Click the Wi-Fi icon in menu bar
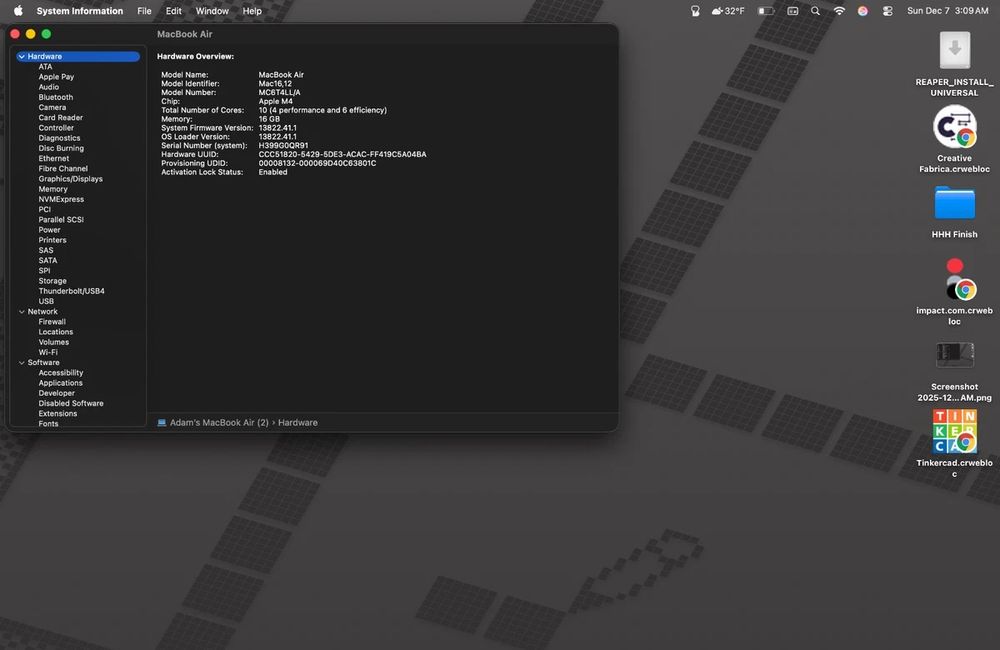Image resolution: width=1000 pixels, height=650 pixels. [x=839, y=11]
